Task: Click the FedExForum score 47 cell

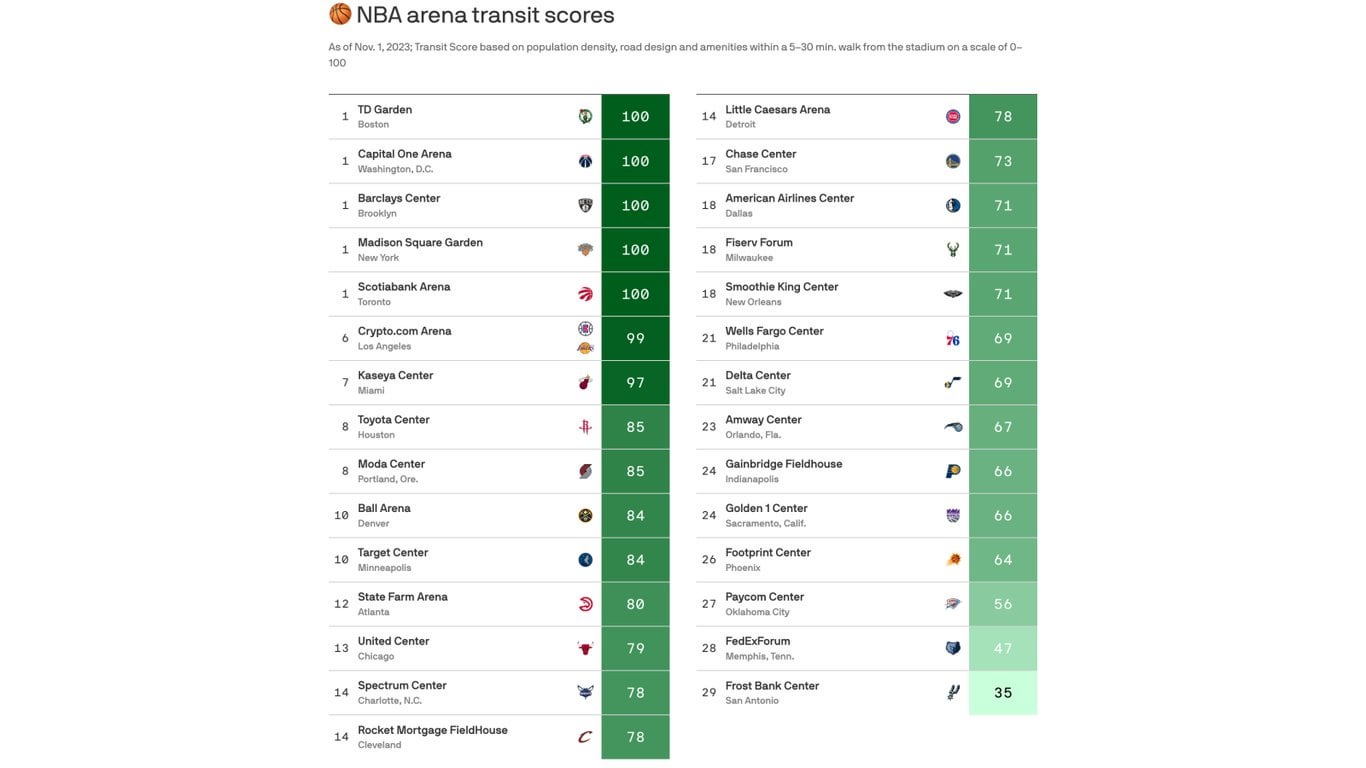Action: click(x=1003, y=649)
